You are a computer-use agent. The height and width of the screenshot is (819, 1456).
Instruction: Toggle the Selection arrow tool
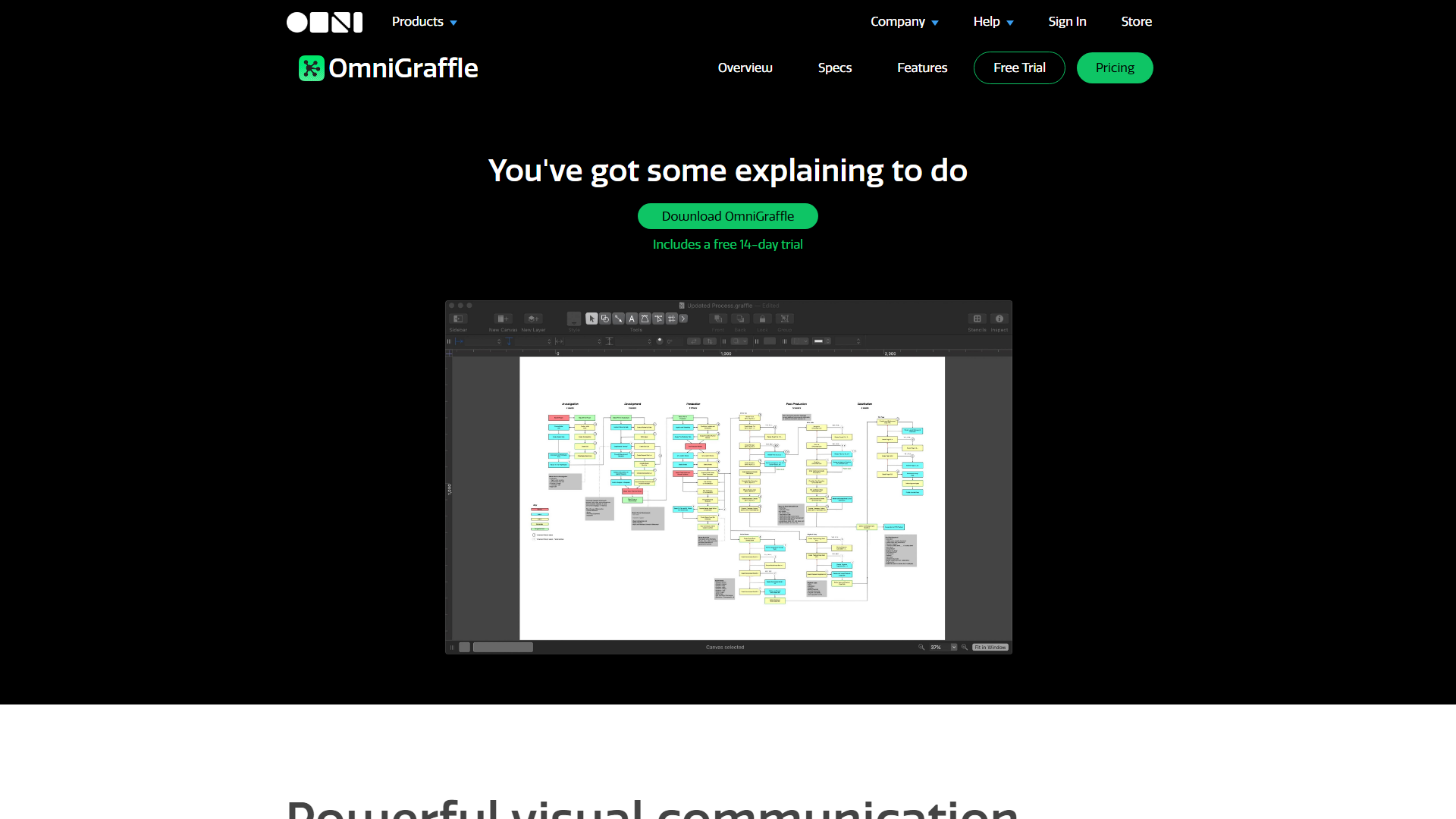pyautogui.click(x=591, y=318)
